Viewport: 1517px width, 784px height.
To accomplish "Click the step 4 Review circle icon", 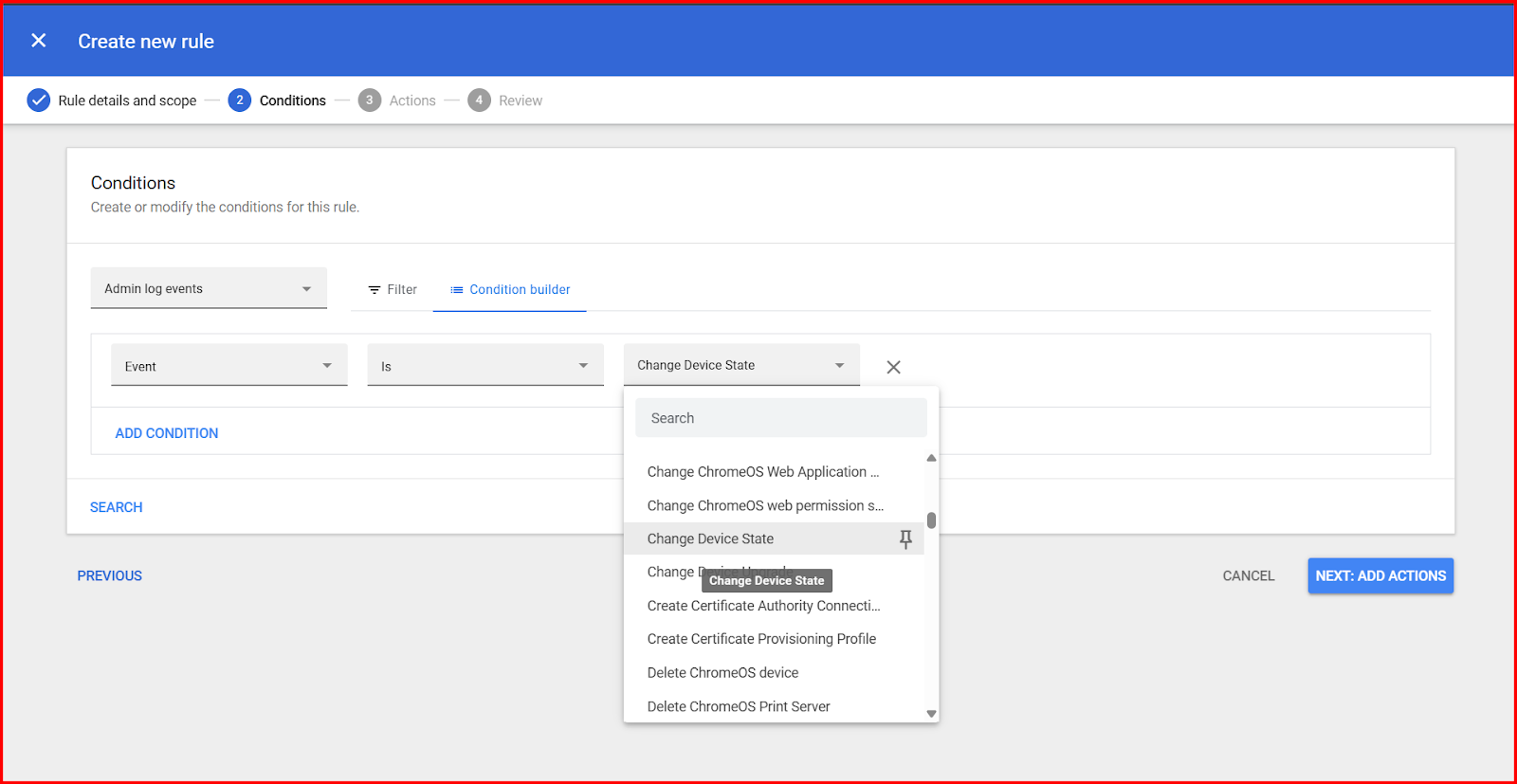I will pos(479,100).
